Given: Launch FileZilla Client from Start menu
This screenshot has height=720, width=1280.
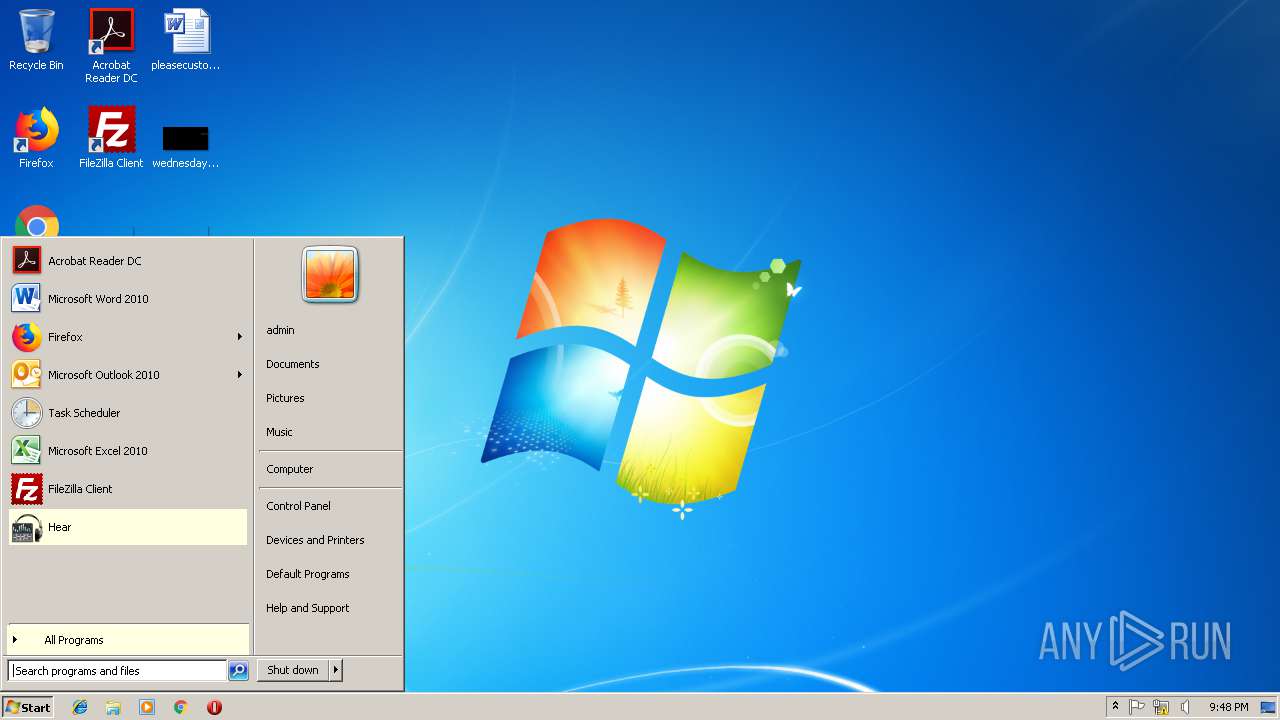Looking at the screenshot, I should tap(127, 489).
